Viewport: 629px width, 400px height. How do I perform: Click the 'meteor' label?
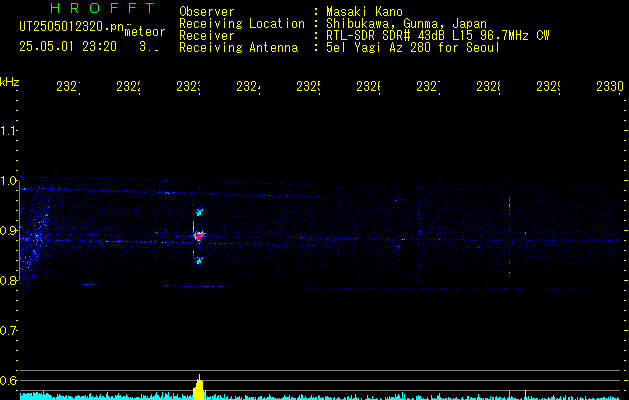145,32
